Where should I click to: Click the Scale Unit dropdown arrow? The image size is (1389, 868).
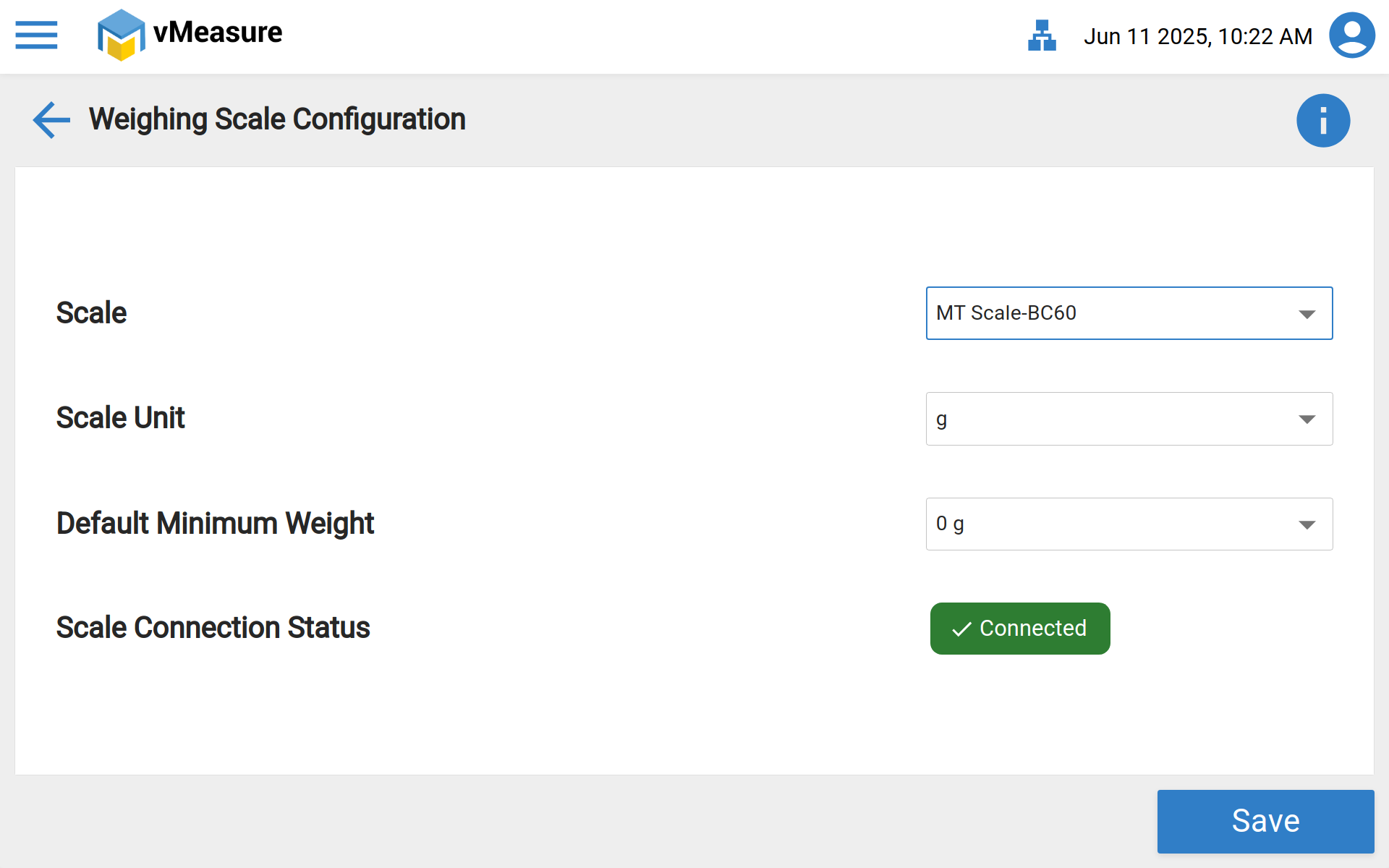tap(1307, 420)
